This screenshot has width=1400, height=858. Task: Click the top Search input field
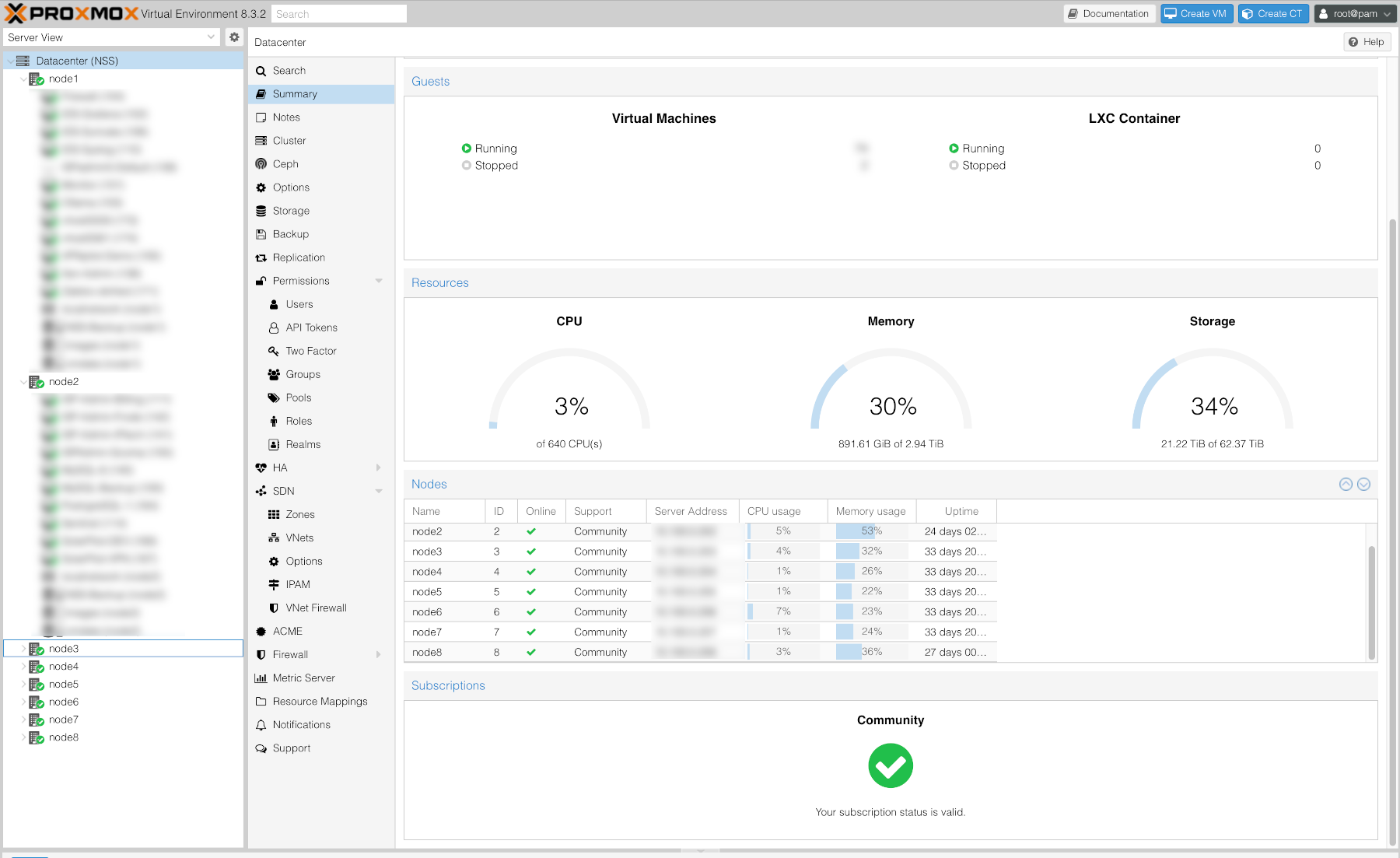coord(339,14)
